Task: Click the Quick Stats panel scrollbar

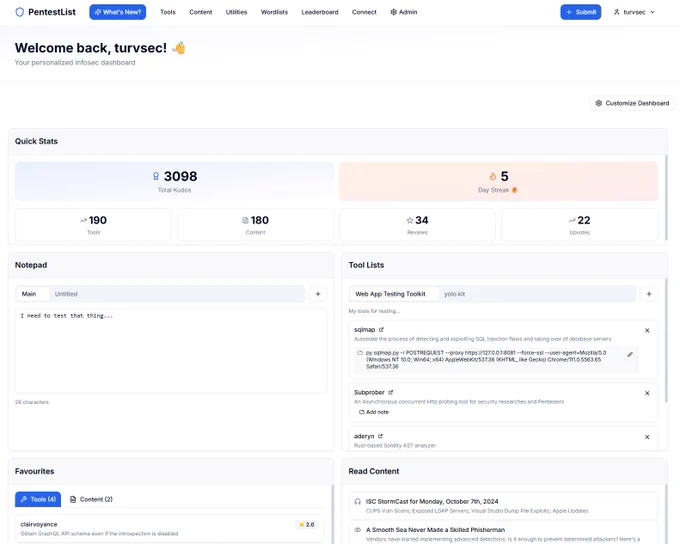Action: tap(666, 197)
